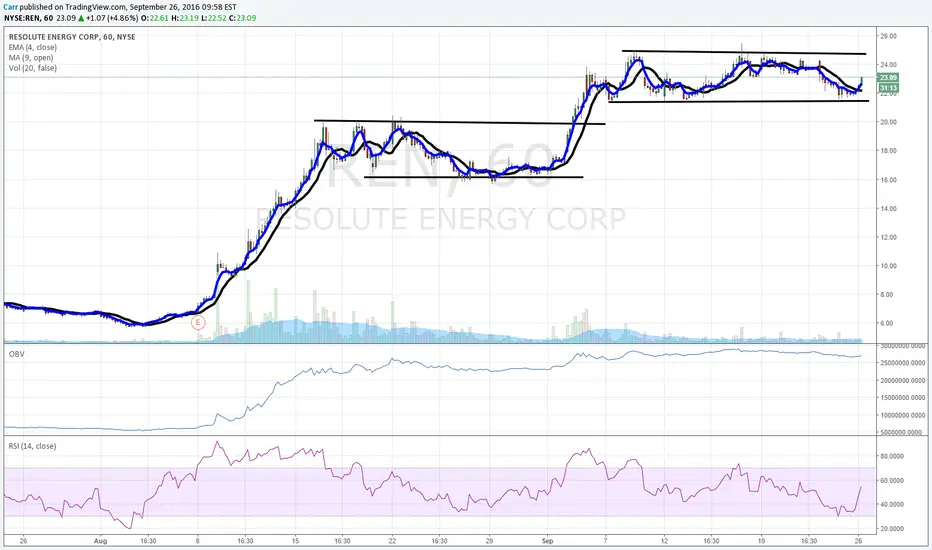Click the 26.00 price axis label
The image size is (932, 550).
[x=888, y=36]
